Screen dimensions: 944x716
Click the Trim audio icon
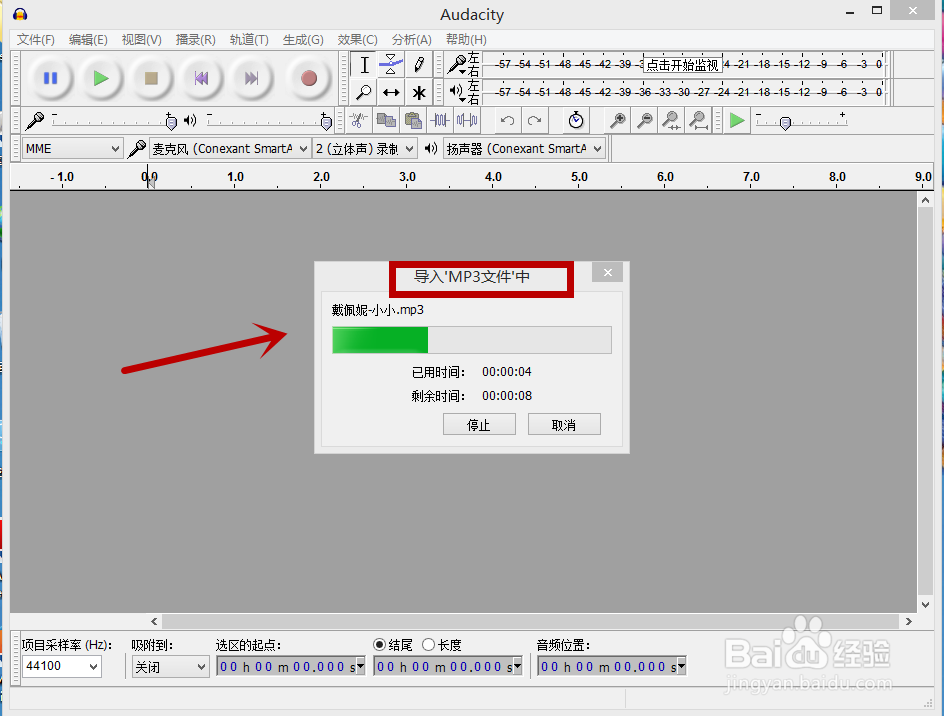440,120
